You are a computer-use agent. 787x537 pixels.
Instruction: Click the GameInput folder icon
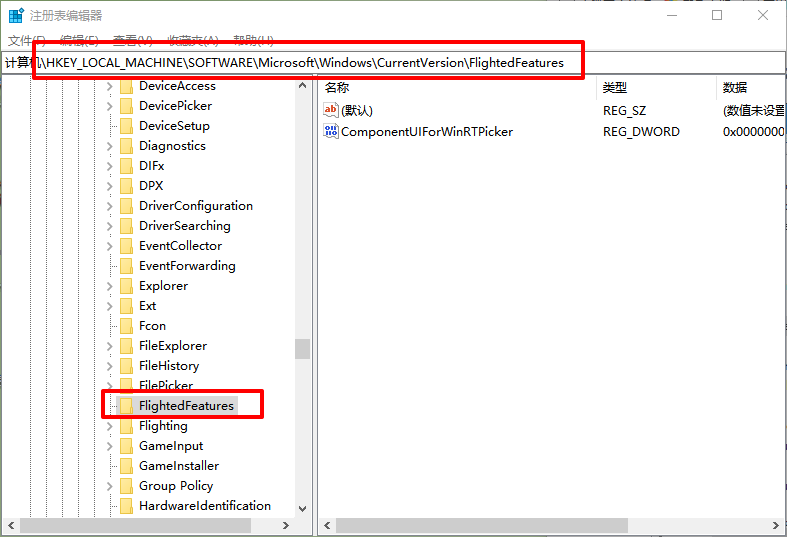(126, 446)
